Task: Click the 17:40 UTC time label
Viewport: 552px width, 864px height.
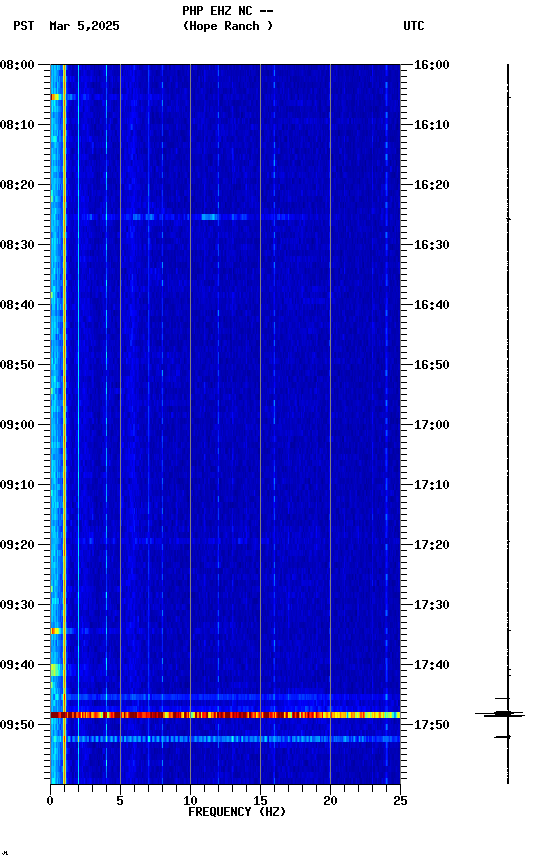Action: 431,666
